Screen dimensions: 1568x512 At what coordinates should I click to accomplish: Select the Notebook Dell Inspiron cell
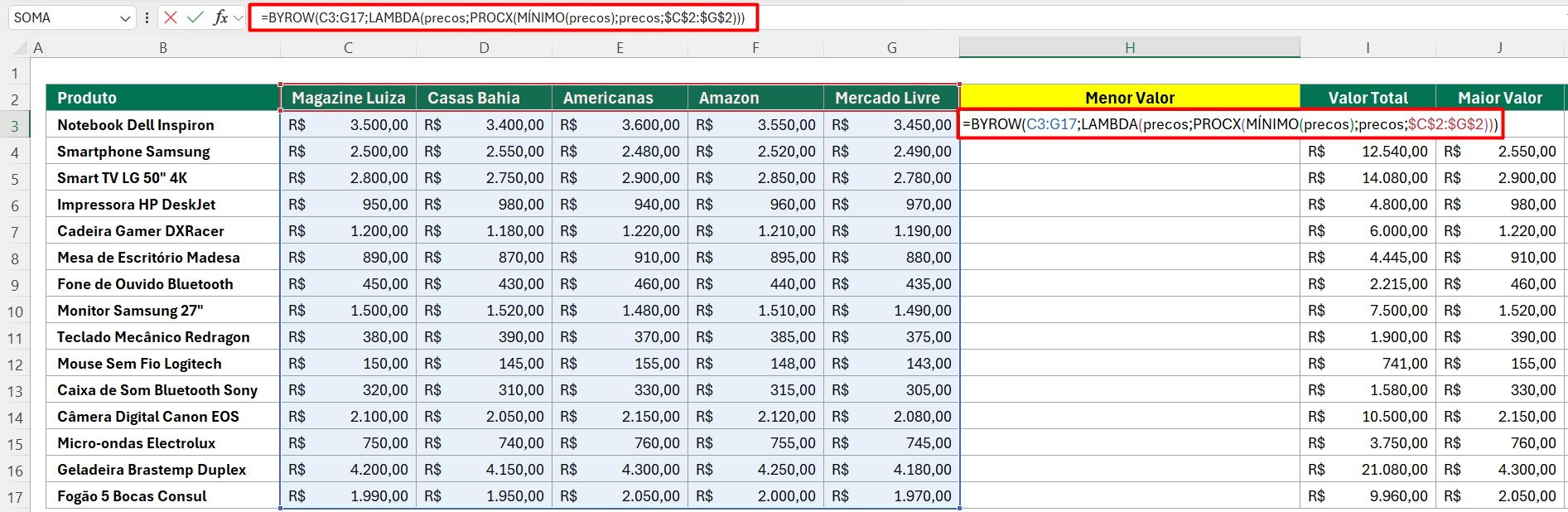163,124
